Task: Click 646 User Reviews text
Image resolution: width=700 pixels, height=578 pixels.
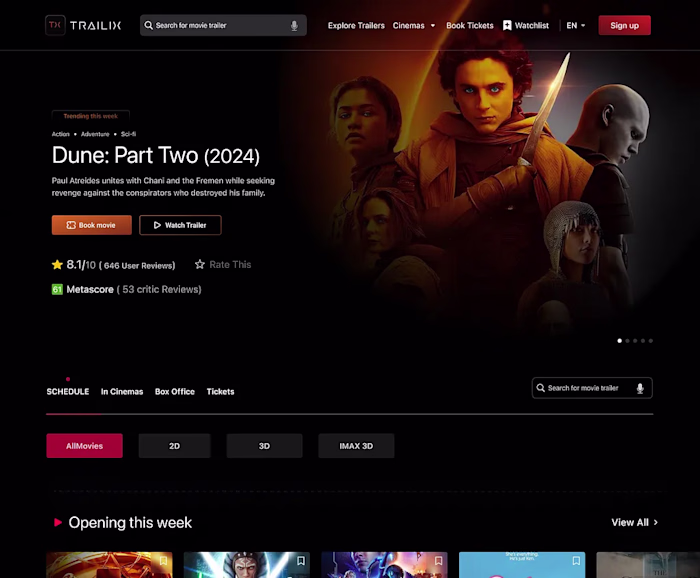Action: [139, 266]
